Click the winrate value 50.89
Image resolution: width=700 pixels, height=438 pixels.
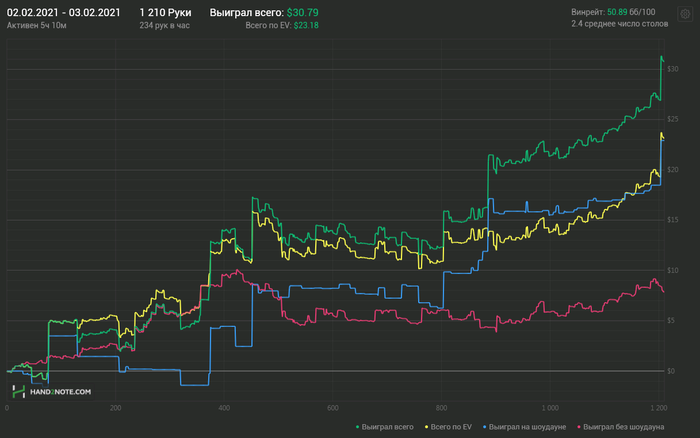[617, 12]
